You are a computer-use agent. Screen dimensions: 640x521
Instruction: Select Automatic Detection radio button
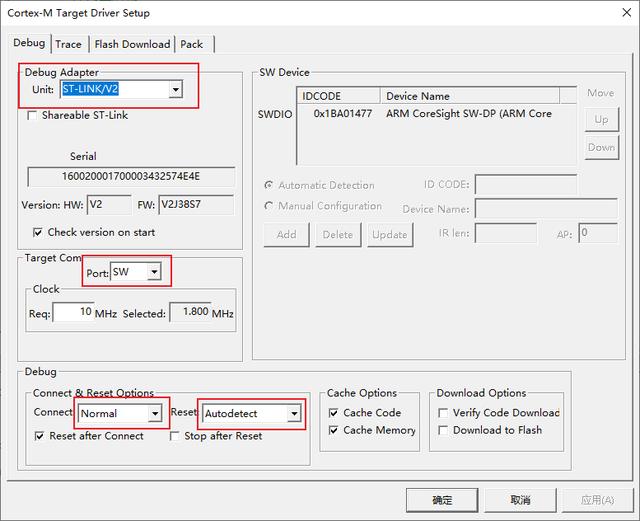[268, 185]
